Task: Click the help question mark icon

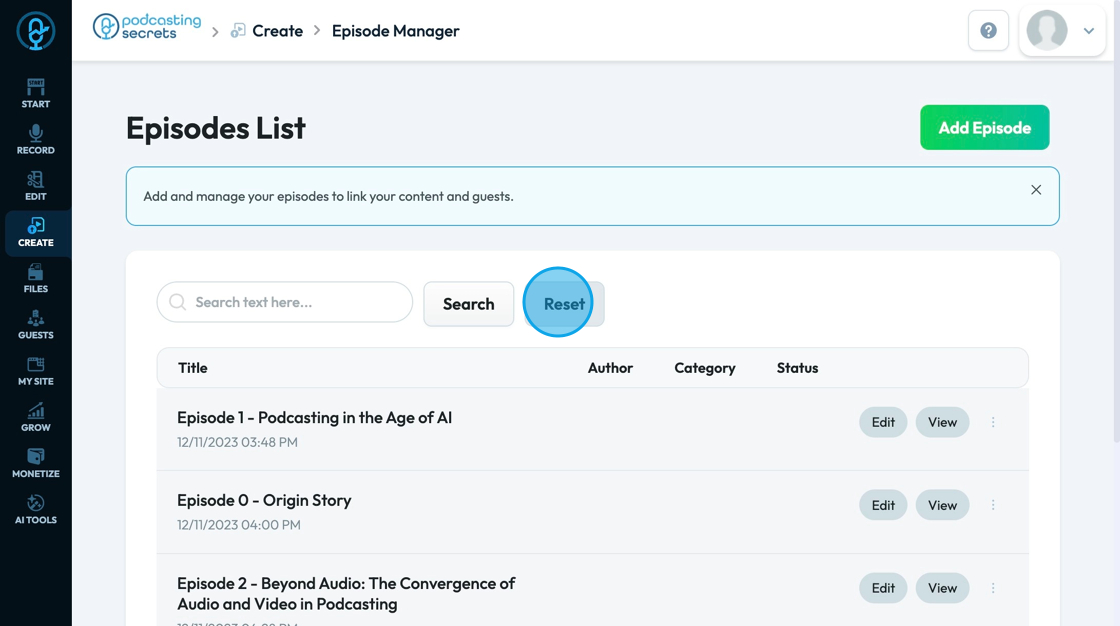Action: tap(988, 31)
